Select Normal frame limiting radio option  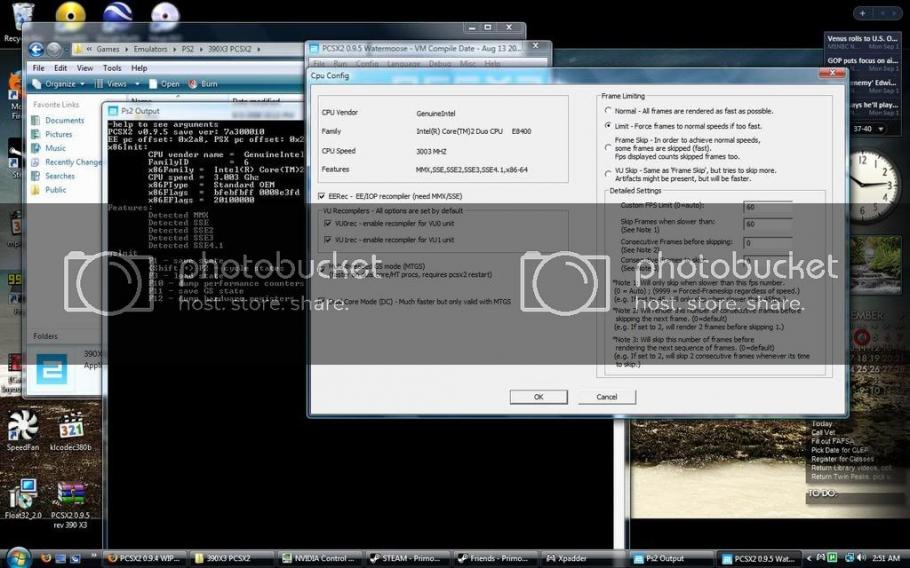tap(608, 110)
